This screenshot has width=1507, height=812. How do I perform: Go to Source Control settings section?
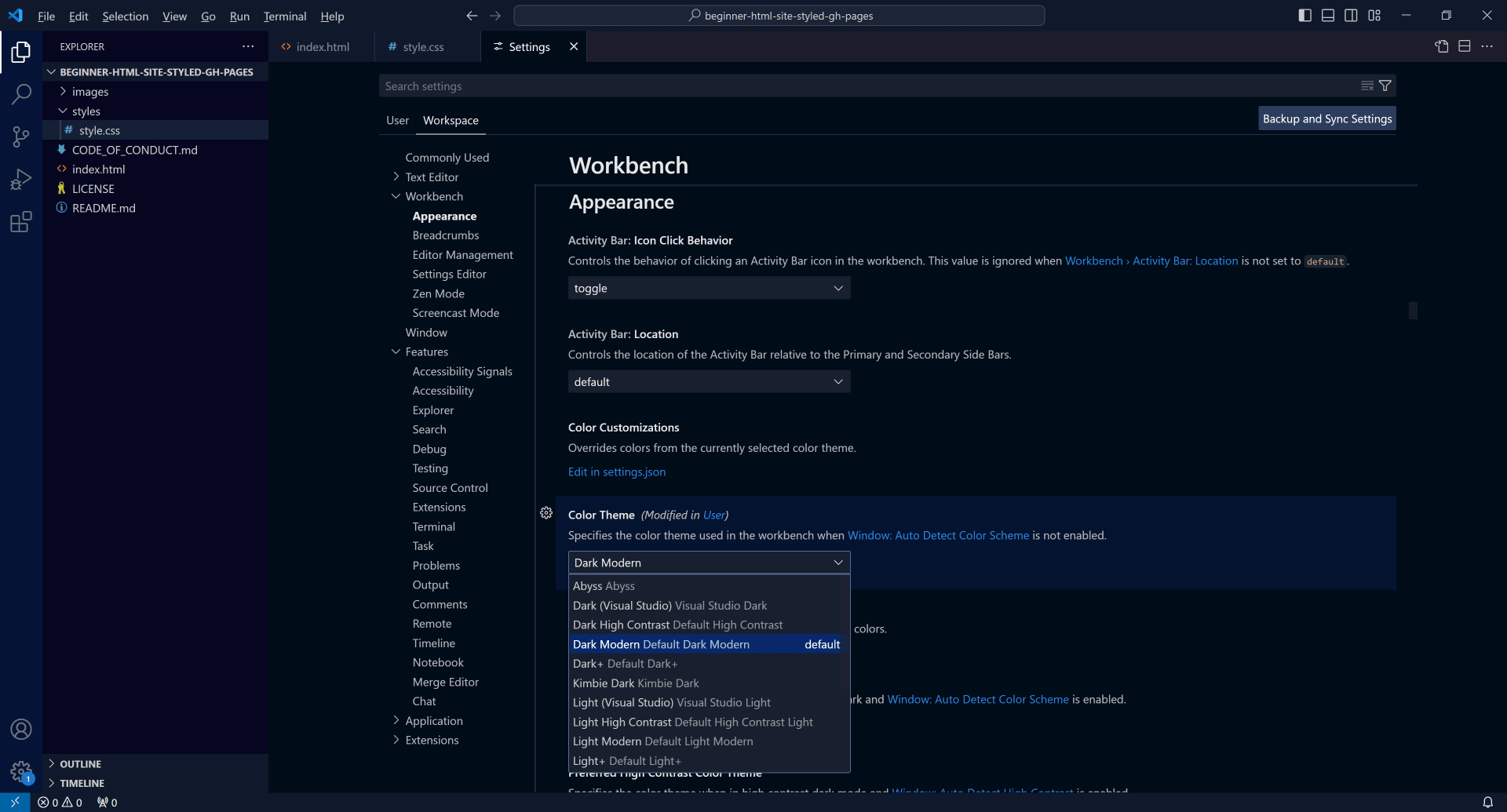click(451, 488)
